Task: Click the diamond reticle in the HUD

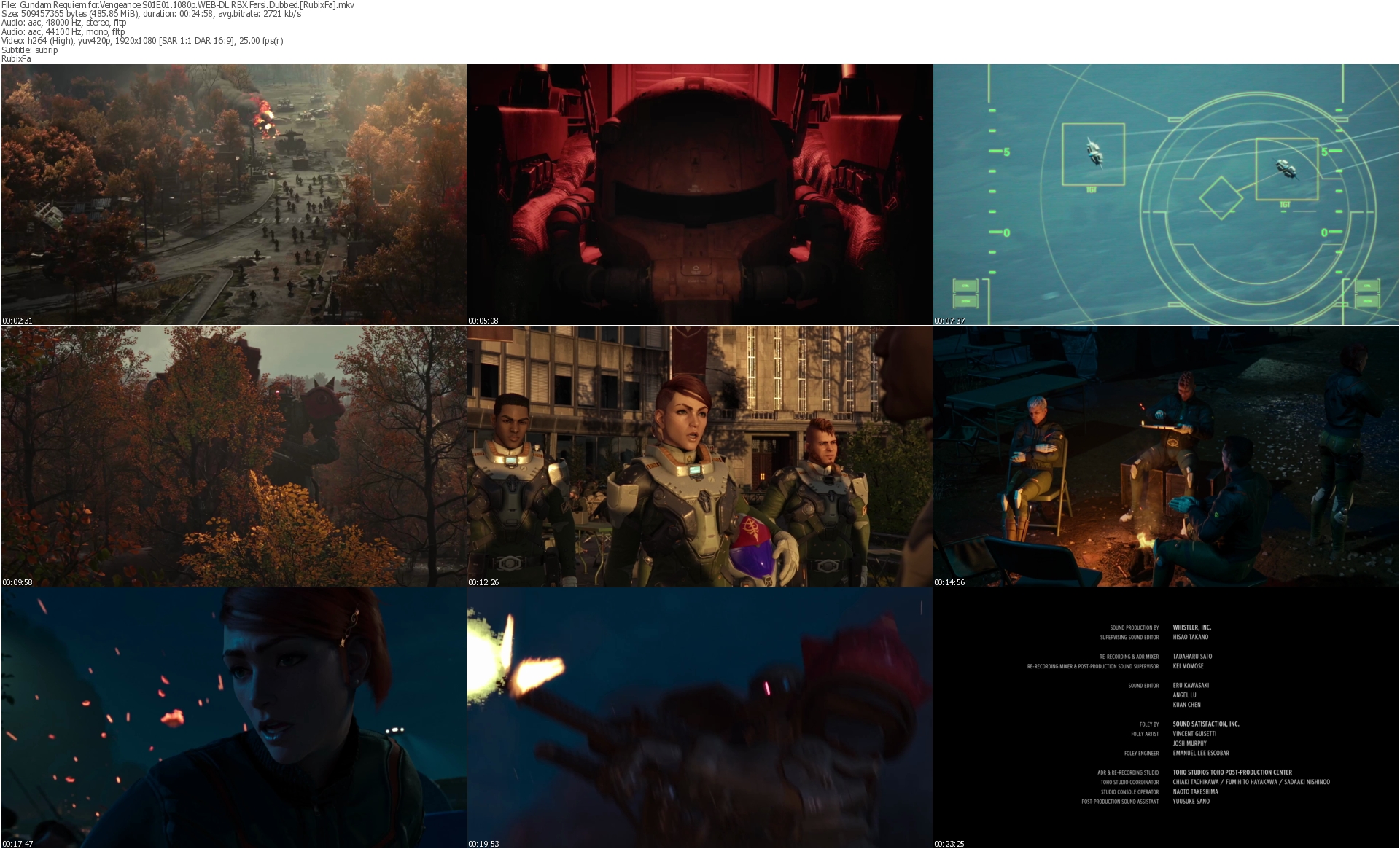Action: coord(1221,198)
